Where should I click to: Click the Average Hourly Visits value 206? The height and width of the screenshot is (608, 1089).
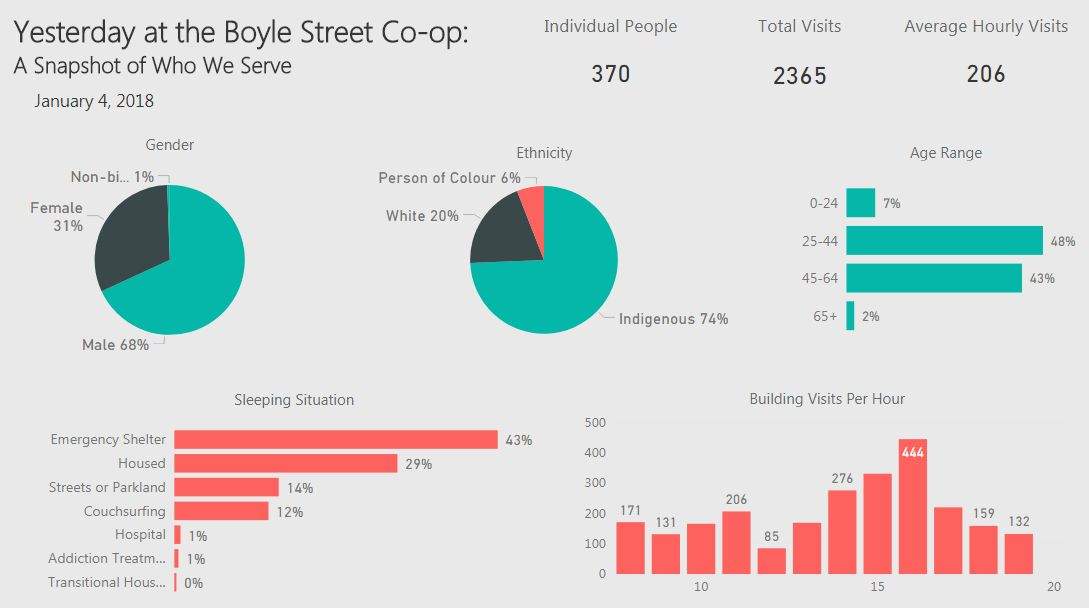point(986,74)
